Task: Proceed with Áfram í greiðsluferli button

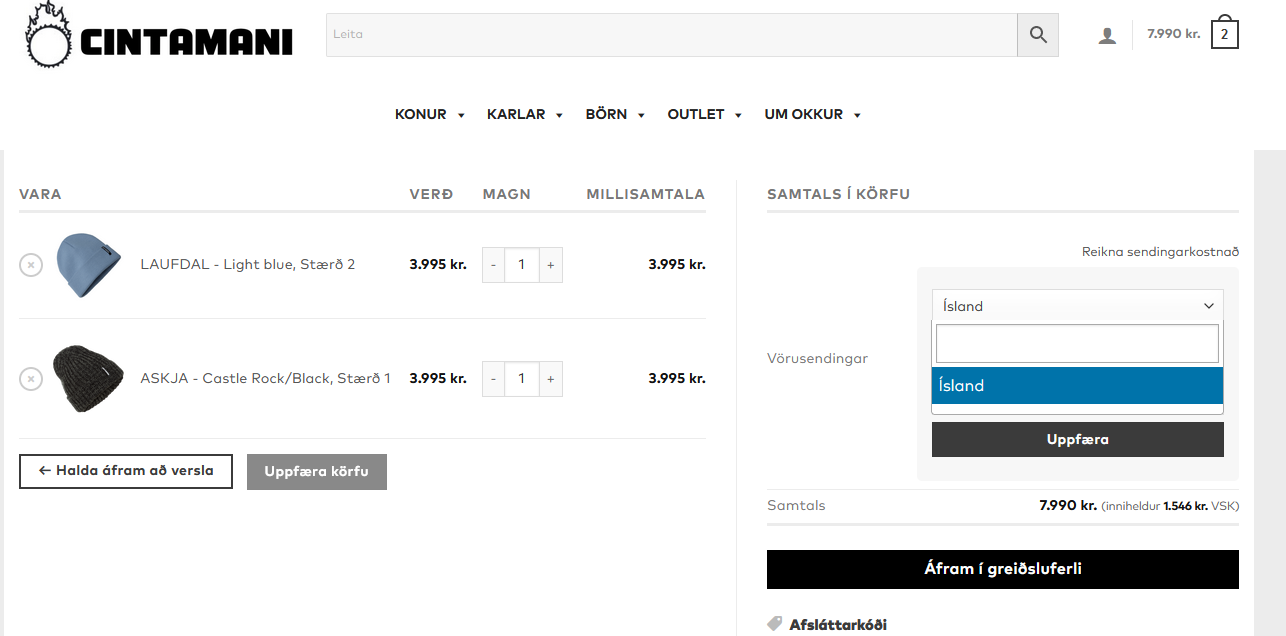Action: click(x=1002, y=569)
